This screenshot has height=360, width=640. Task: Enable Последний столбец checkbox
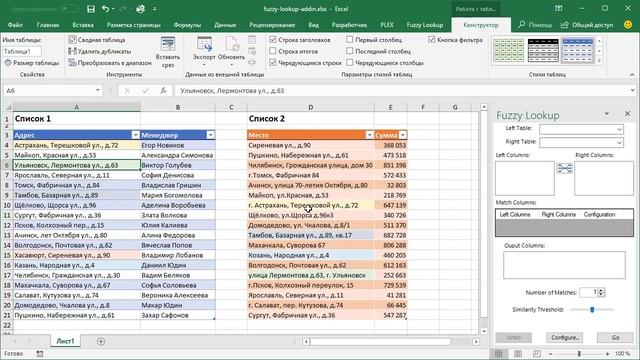coord(349,51)
